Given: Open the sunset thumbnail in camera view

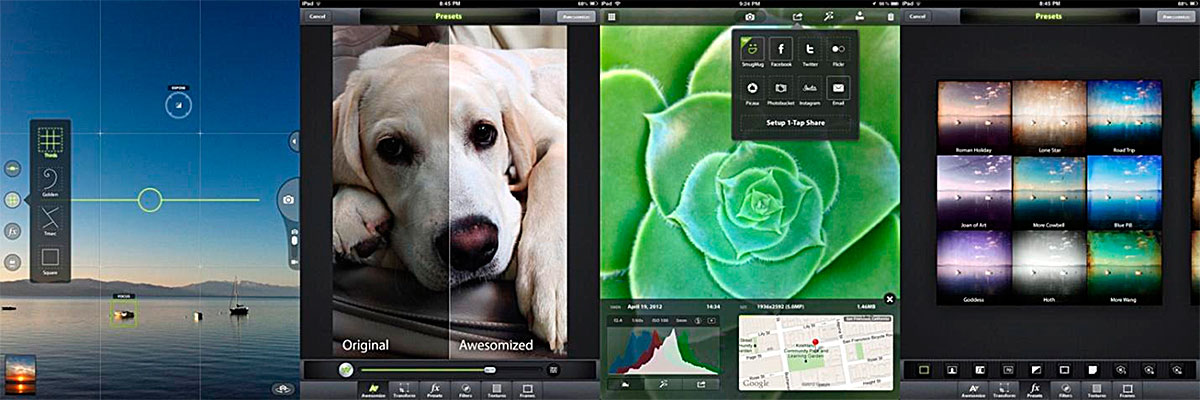Looking at the screenshot, I should coord(20,374).
